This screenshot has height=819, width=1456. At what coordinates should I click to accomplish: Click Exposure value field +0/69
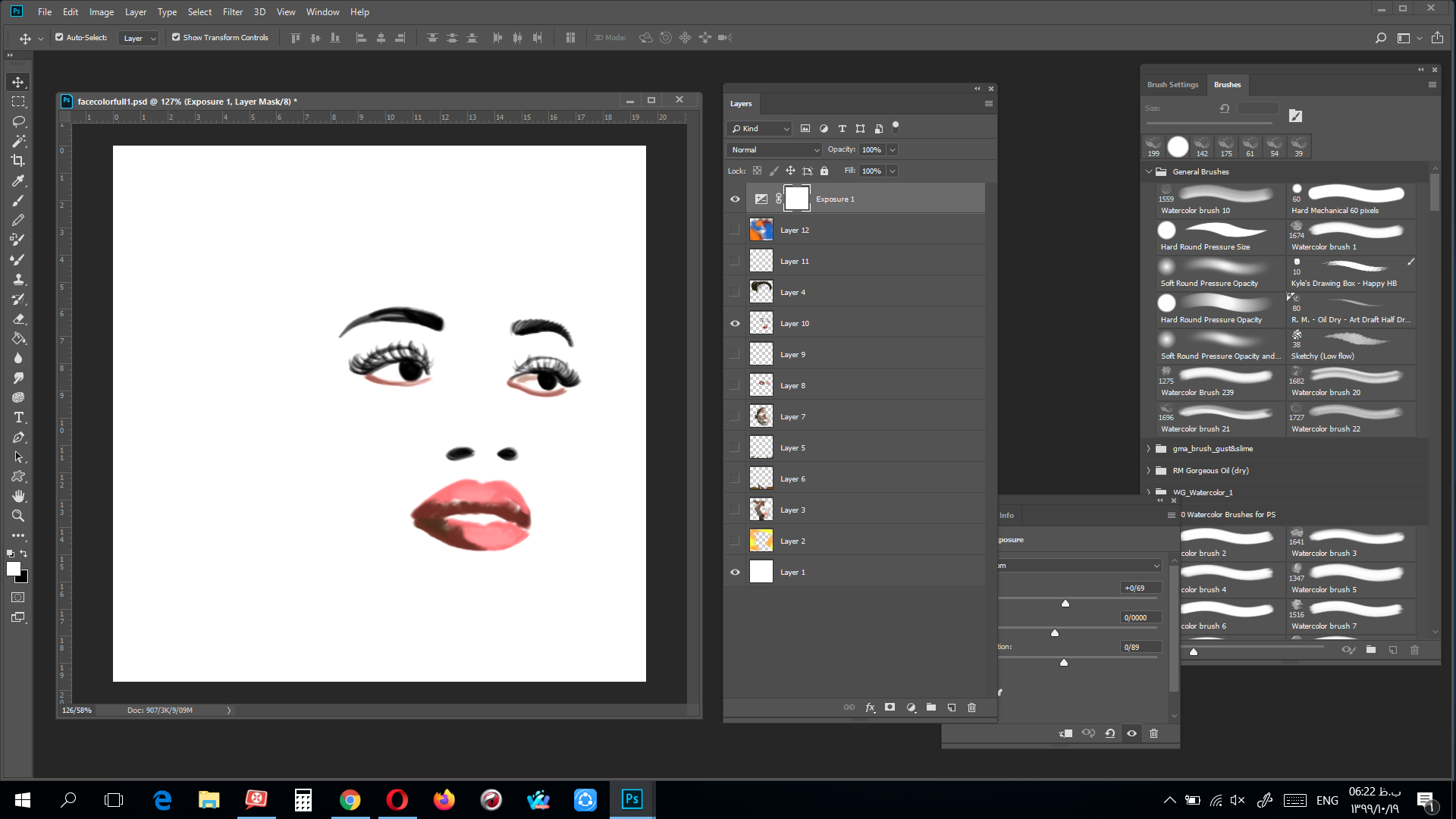coord(1141,588)
